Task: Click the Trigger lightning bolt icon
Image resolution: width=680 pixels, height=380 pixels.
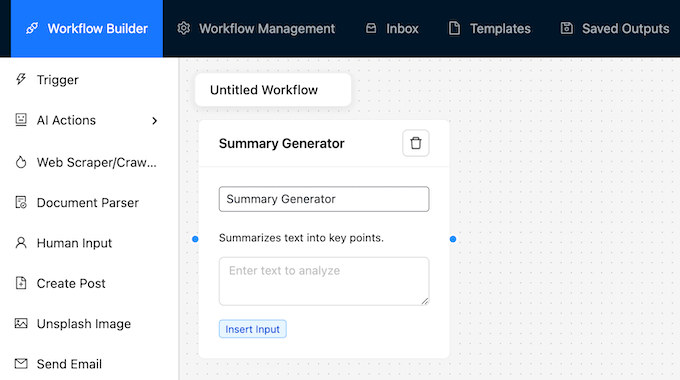Action: click(21, 79)
